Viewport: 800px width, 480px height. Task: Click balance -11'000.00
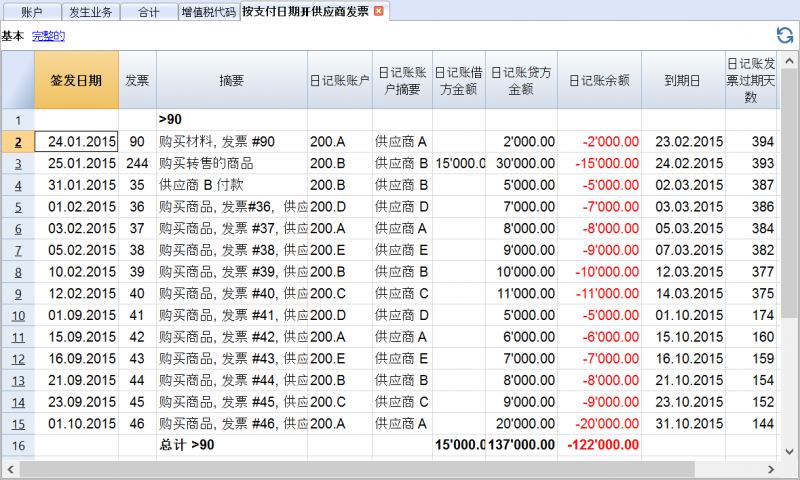click(x=599, y=293)
